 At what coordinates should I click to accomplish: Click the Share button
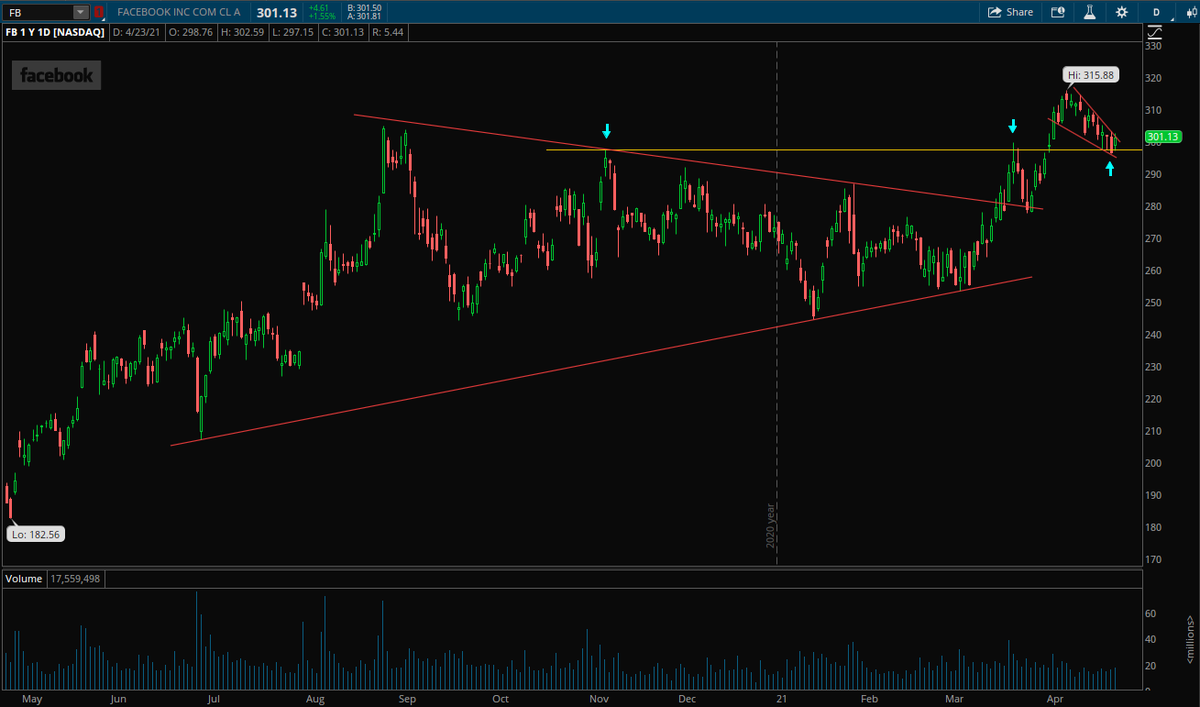1011,12
